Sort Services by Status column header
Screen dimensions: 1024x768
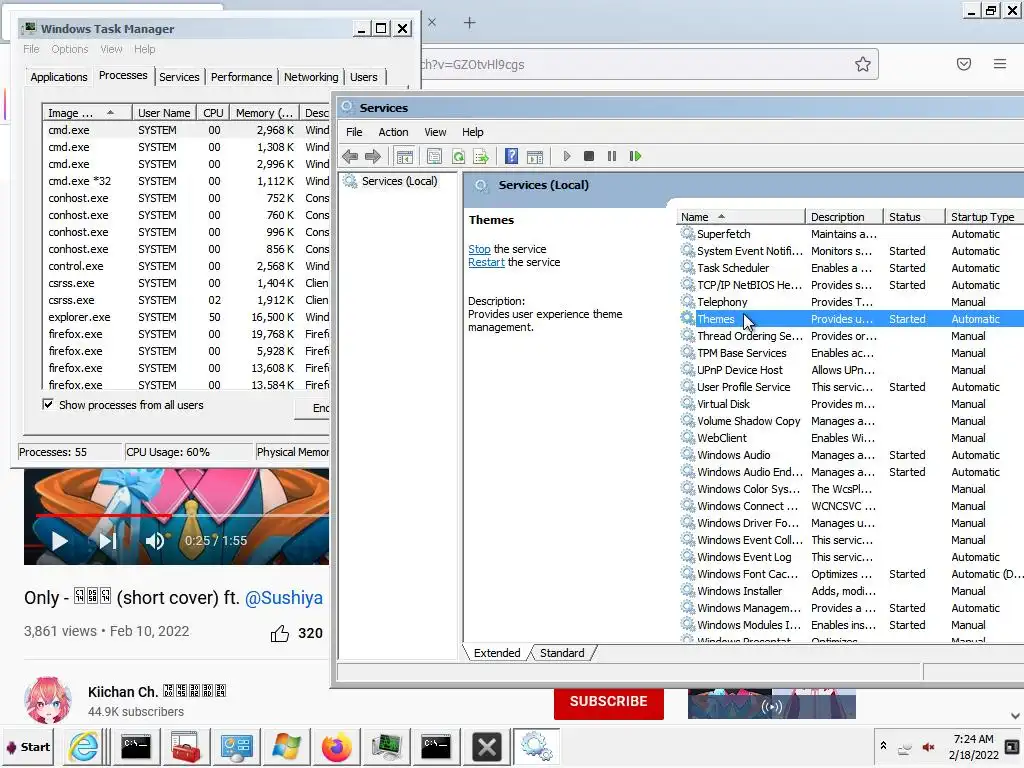(x=914, y=217)
